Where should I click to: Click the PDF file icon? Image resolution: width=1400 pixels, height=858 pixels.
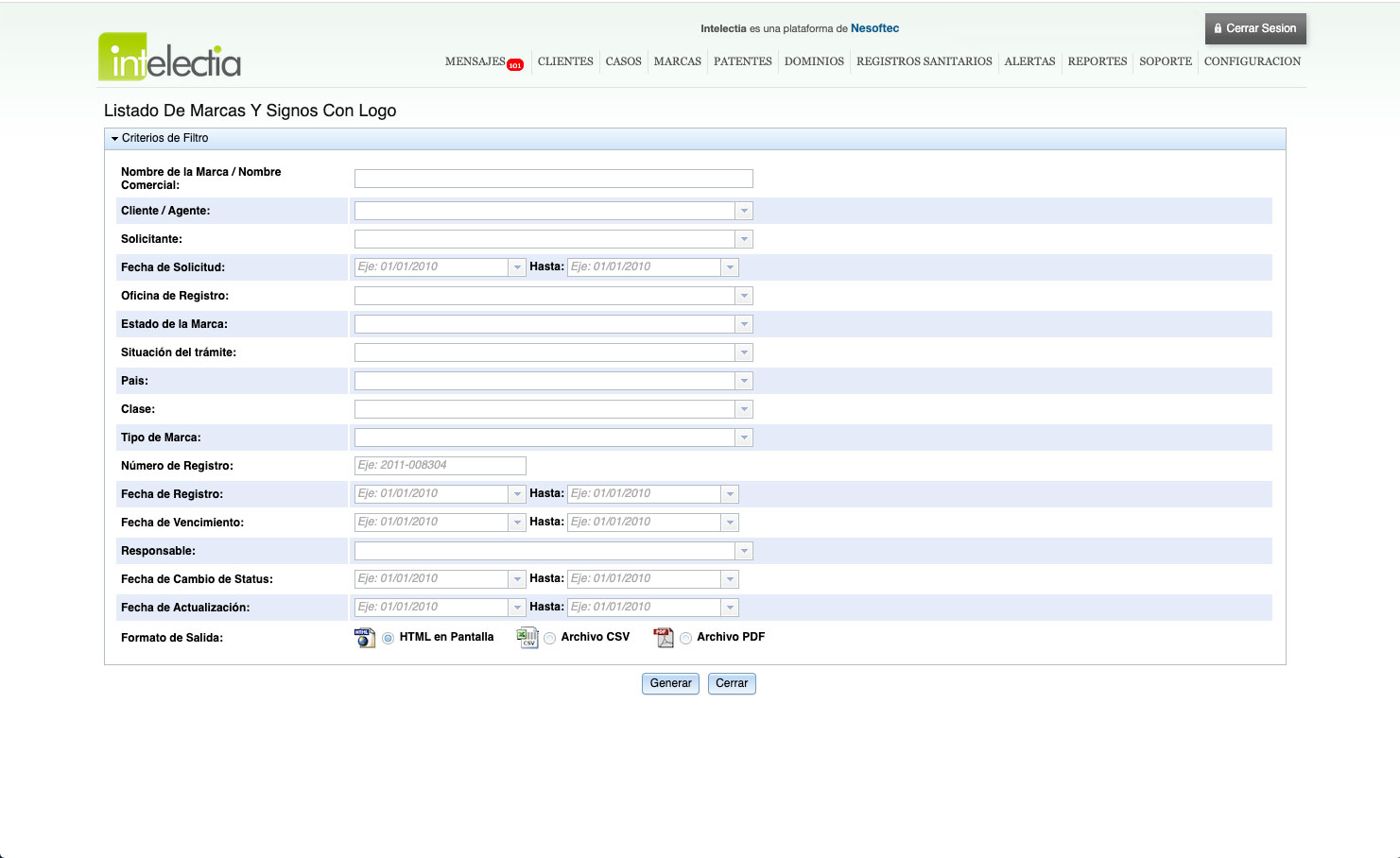664,638
